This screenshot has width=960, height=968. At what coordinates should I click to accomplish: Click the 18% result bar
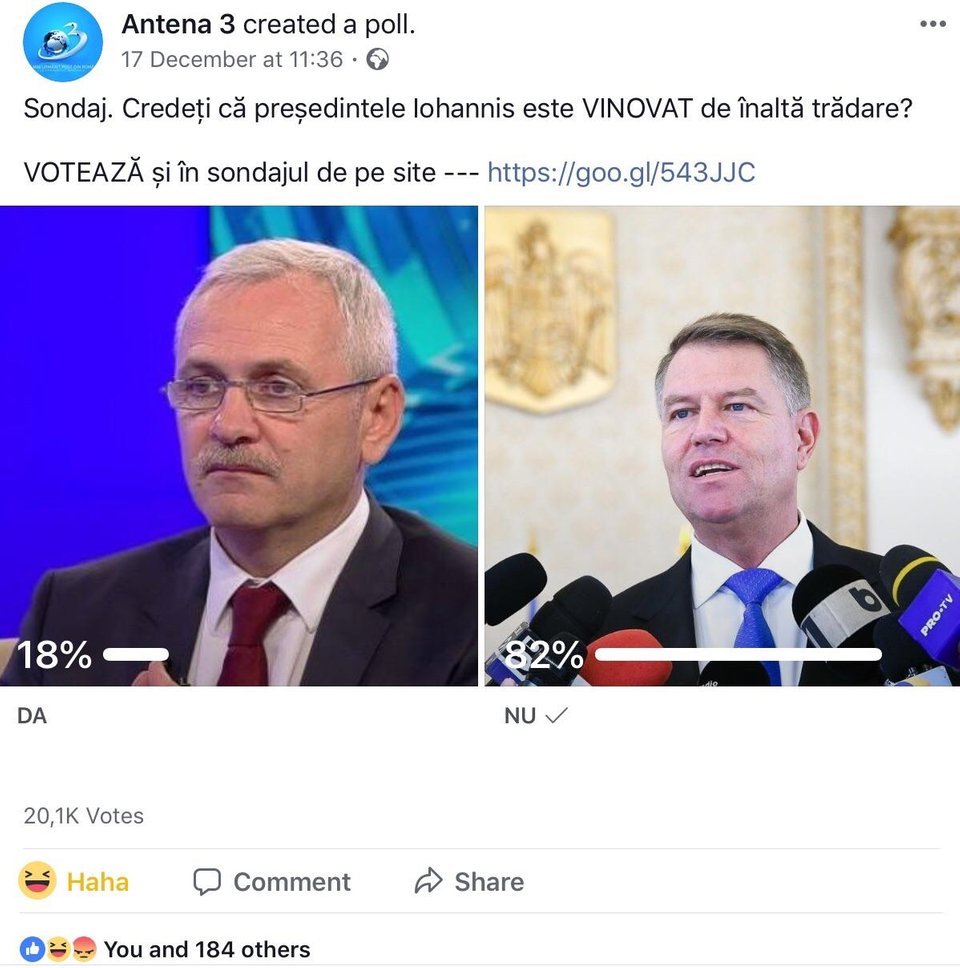pos(136,654)
